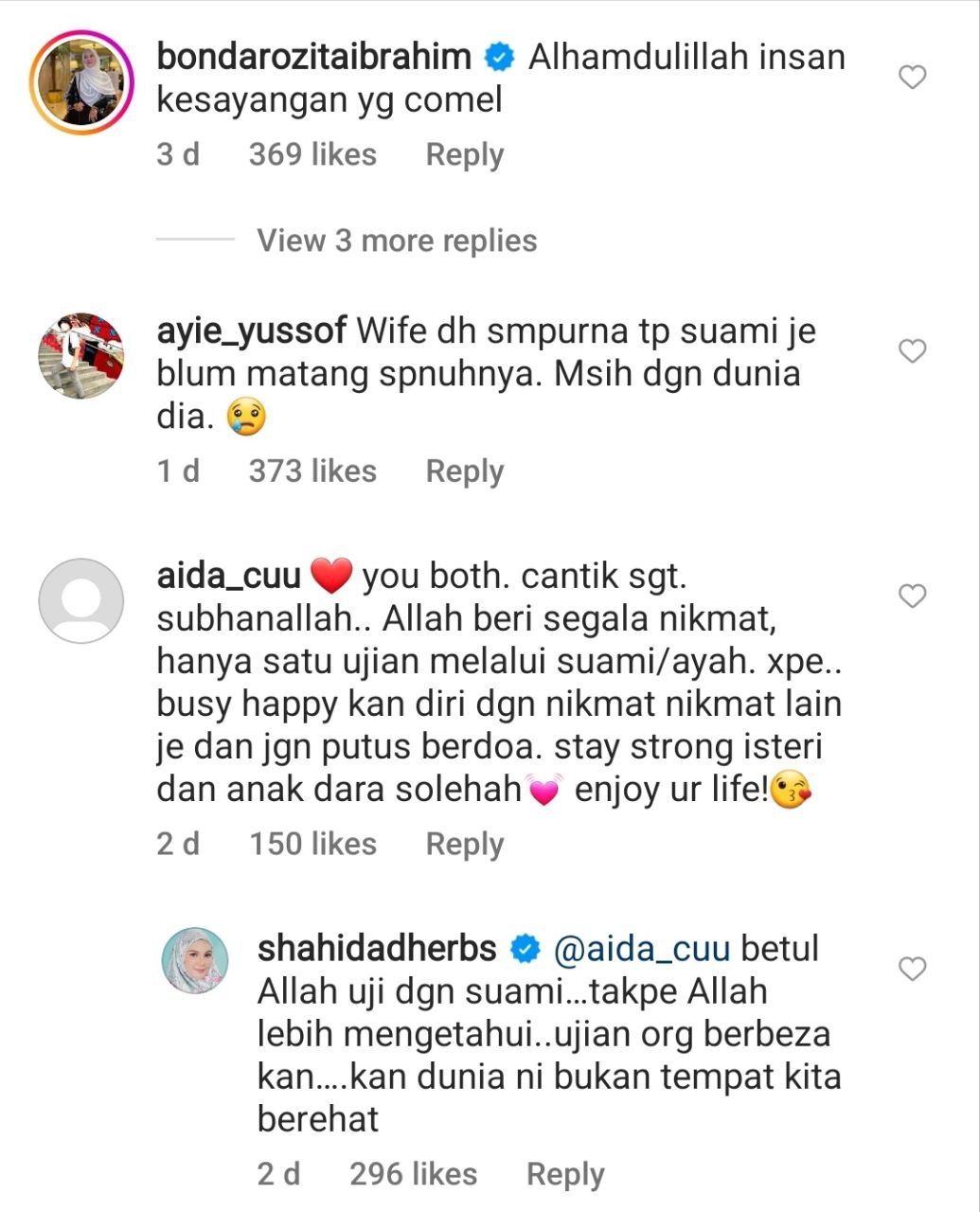
Task: Open the ayie_yussof username link
Action: (x=251, y=331)
